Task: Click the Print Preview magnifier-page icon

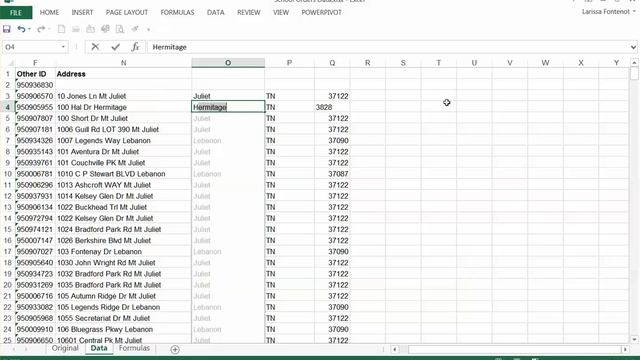Action: tap(120, 29)
